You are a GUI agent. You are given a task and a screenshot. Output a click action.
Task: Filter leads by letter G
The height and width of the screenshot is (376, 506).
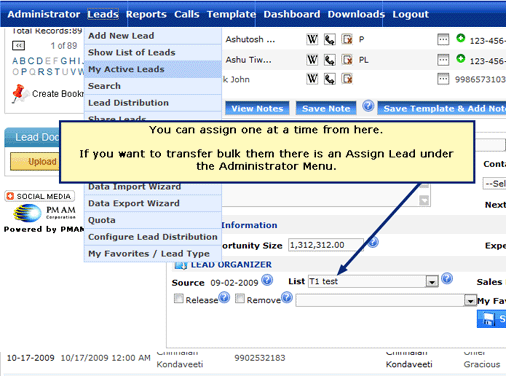pyautogui.click(x=63, y=61)
